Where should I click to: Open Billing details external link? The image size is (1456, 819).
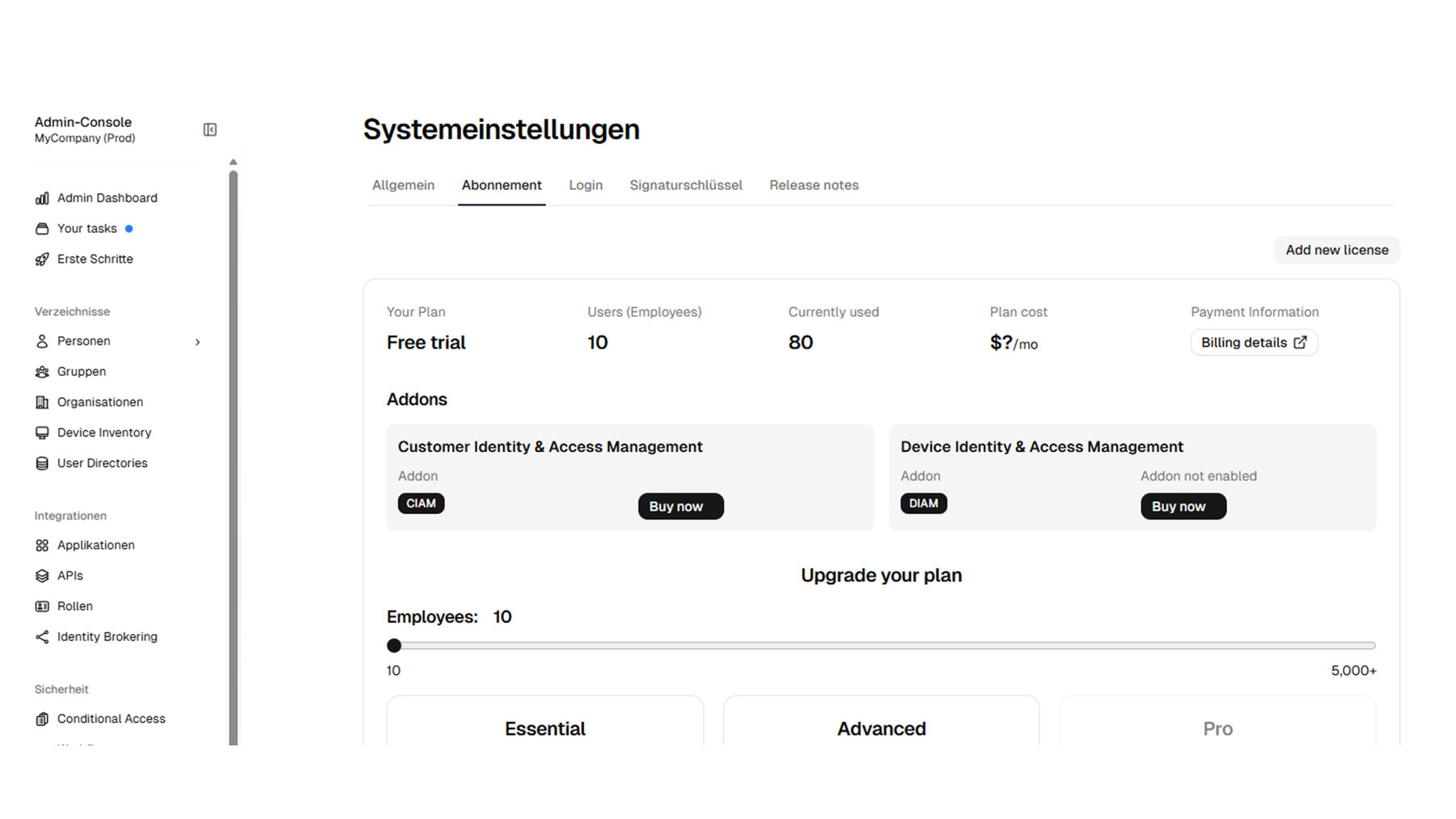pos(1253,343)
